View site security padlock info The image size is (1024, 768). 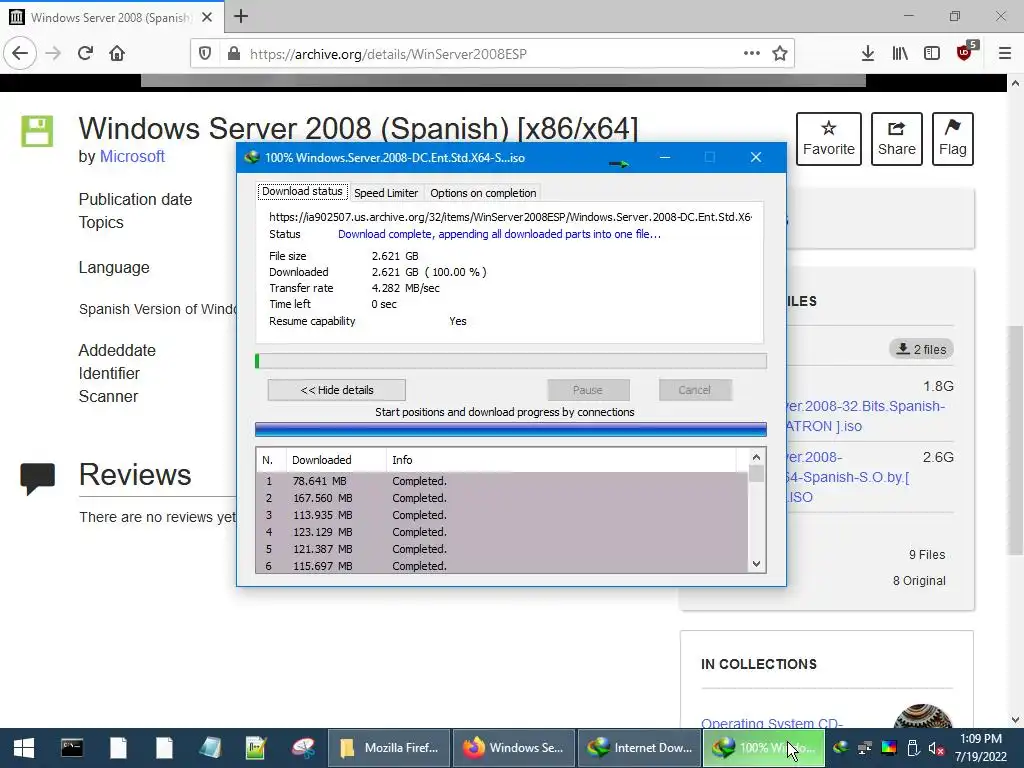click(x=233, y=54)
